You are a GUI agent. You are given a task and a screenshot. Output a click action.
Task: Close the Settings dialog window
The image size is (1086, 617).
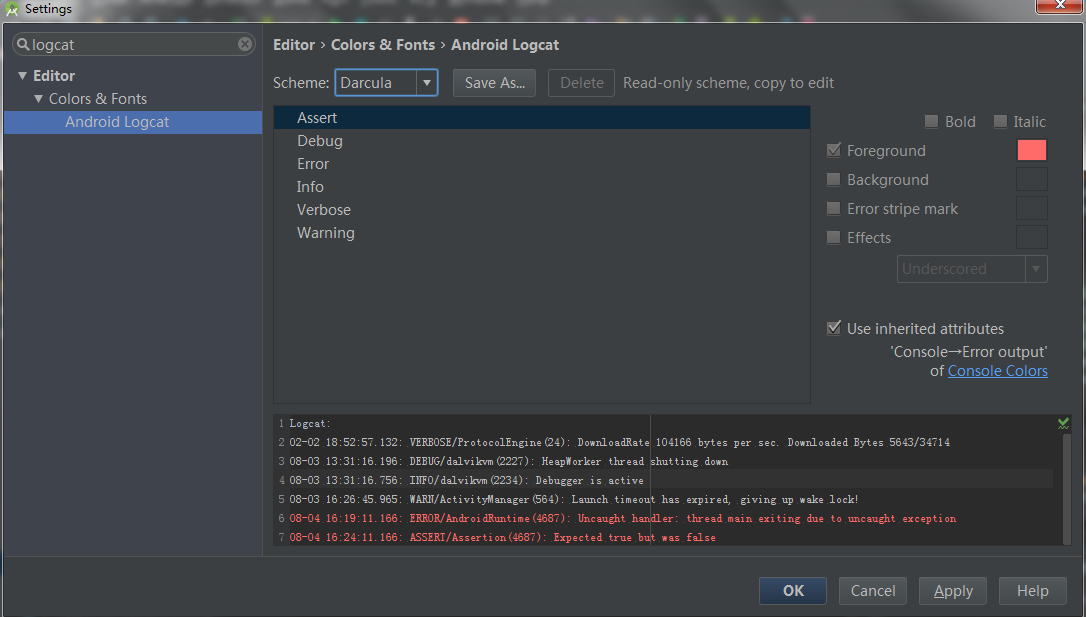(x=1060, y=6)
